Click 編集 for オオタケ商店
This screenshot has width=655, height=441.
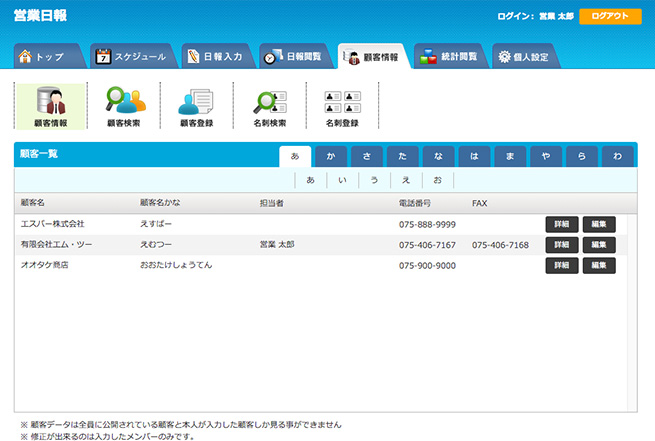click(x=599, y=265)
